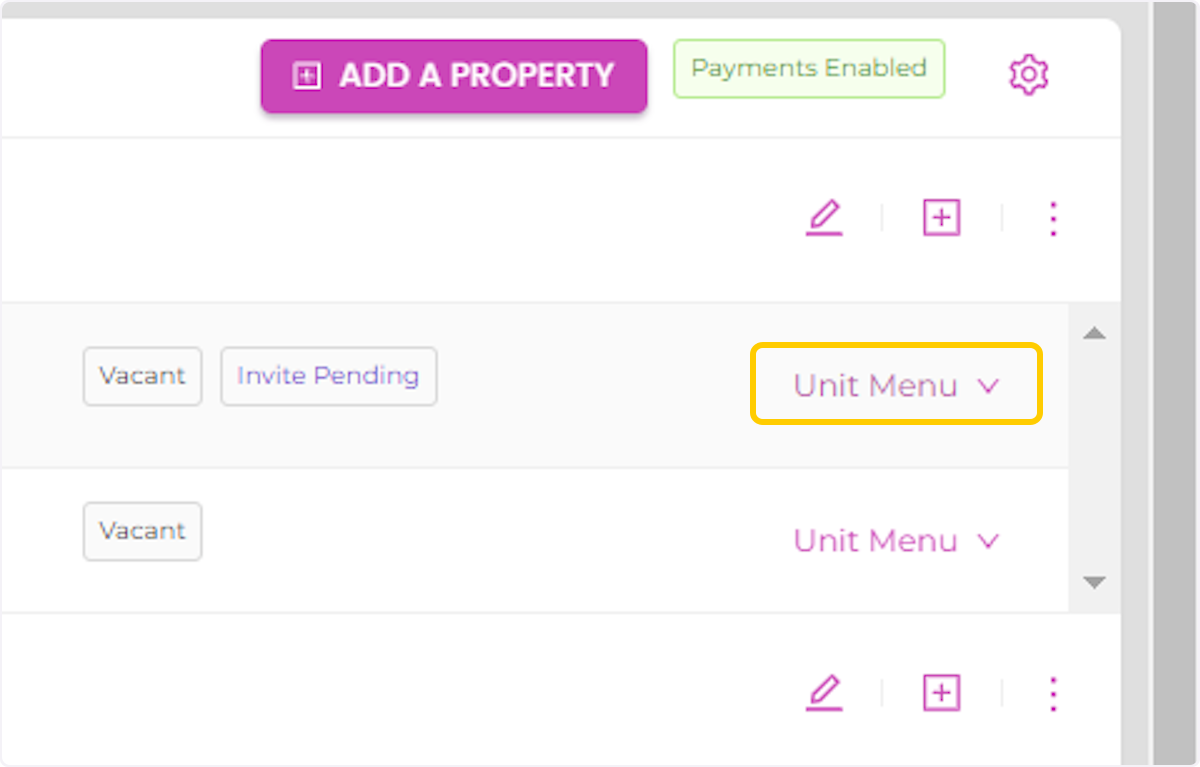Click the chevron arrow in the first Unit Menu
The height and width of the screenshot is (767, 1200).
coord(988,386)
